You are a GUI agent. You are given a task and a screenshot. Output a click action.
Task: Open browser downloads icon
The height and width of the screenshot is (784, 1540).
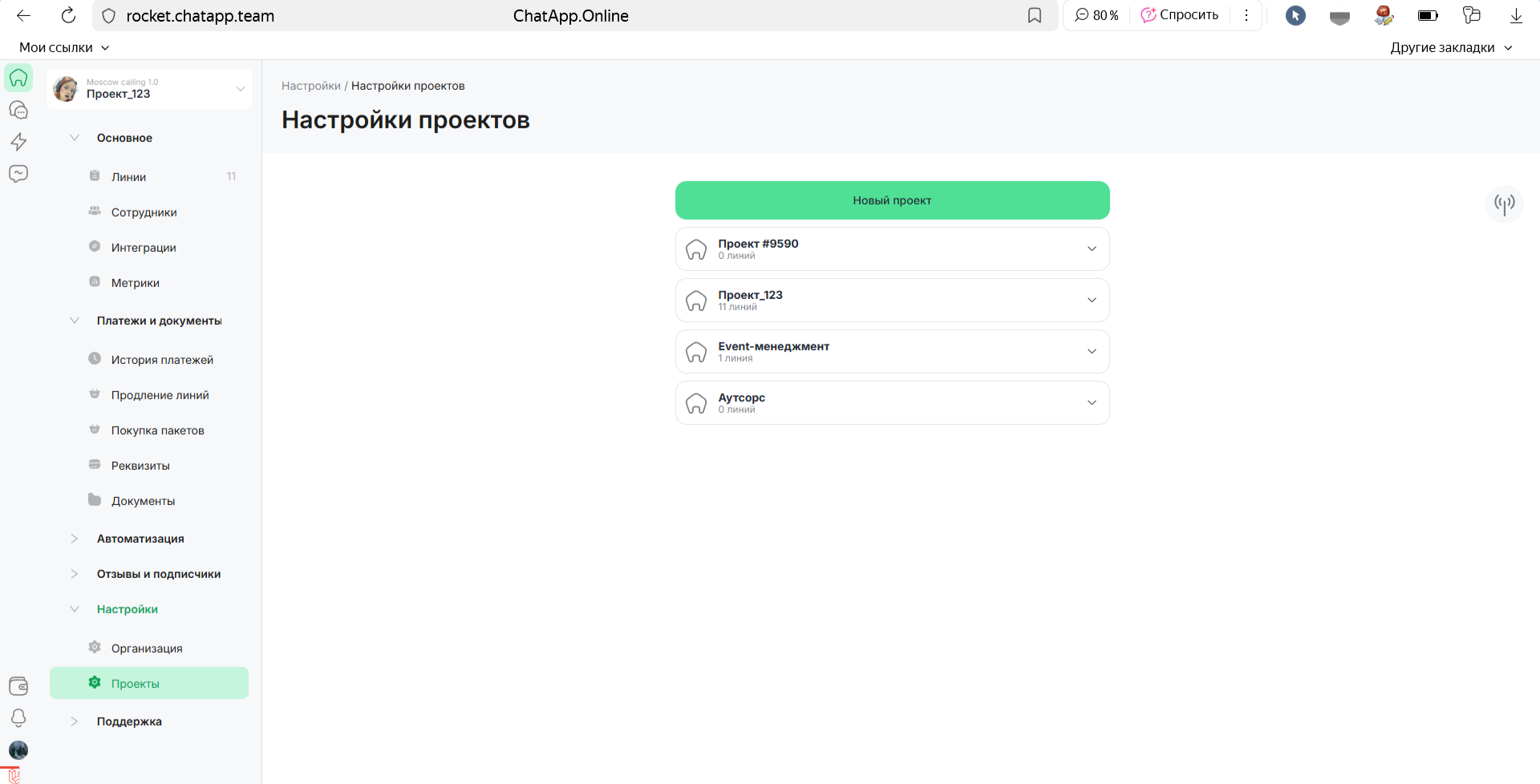(1516, 16)
